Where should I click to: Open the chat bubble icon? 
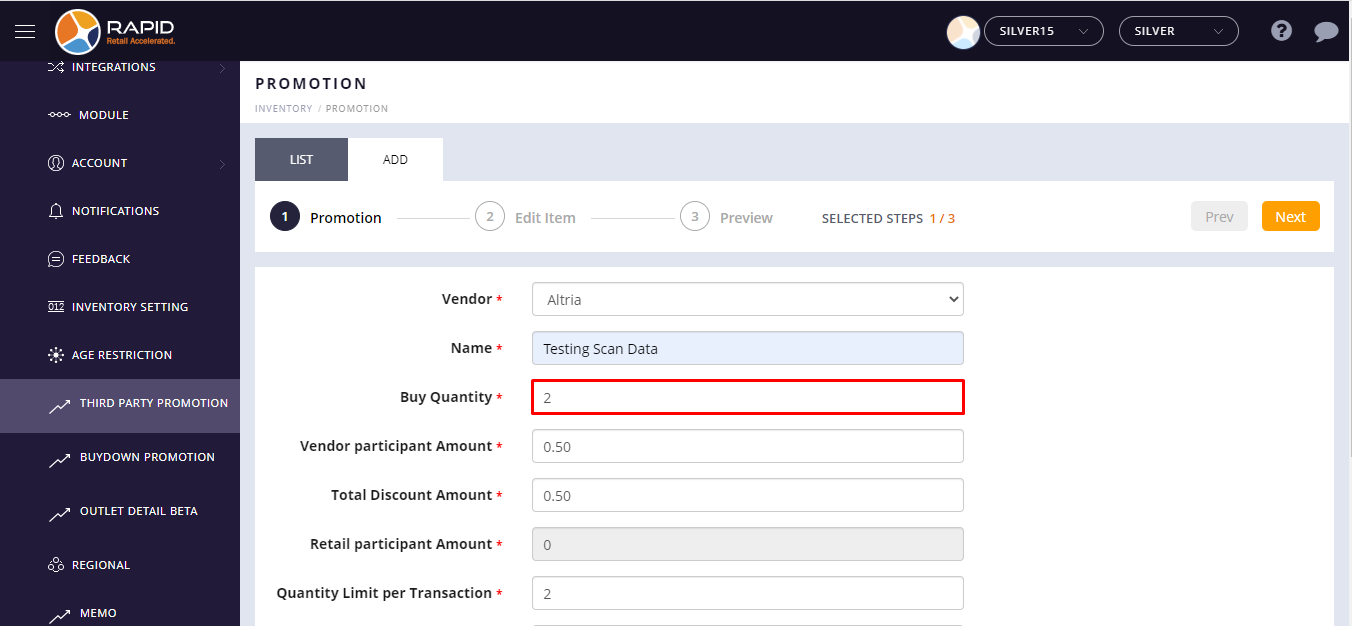[1326, 32]
